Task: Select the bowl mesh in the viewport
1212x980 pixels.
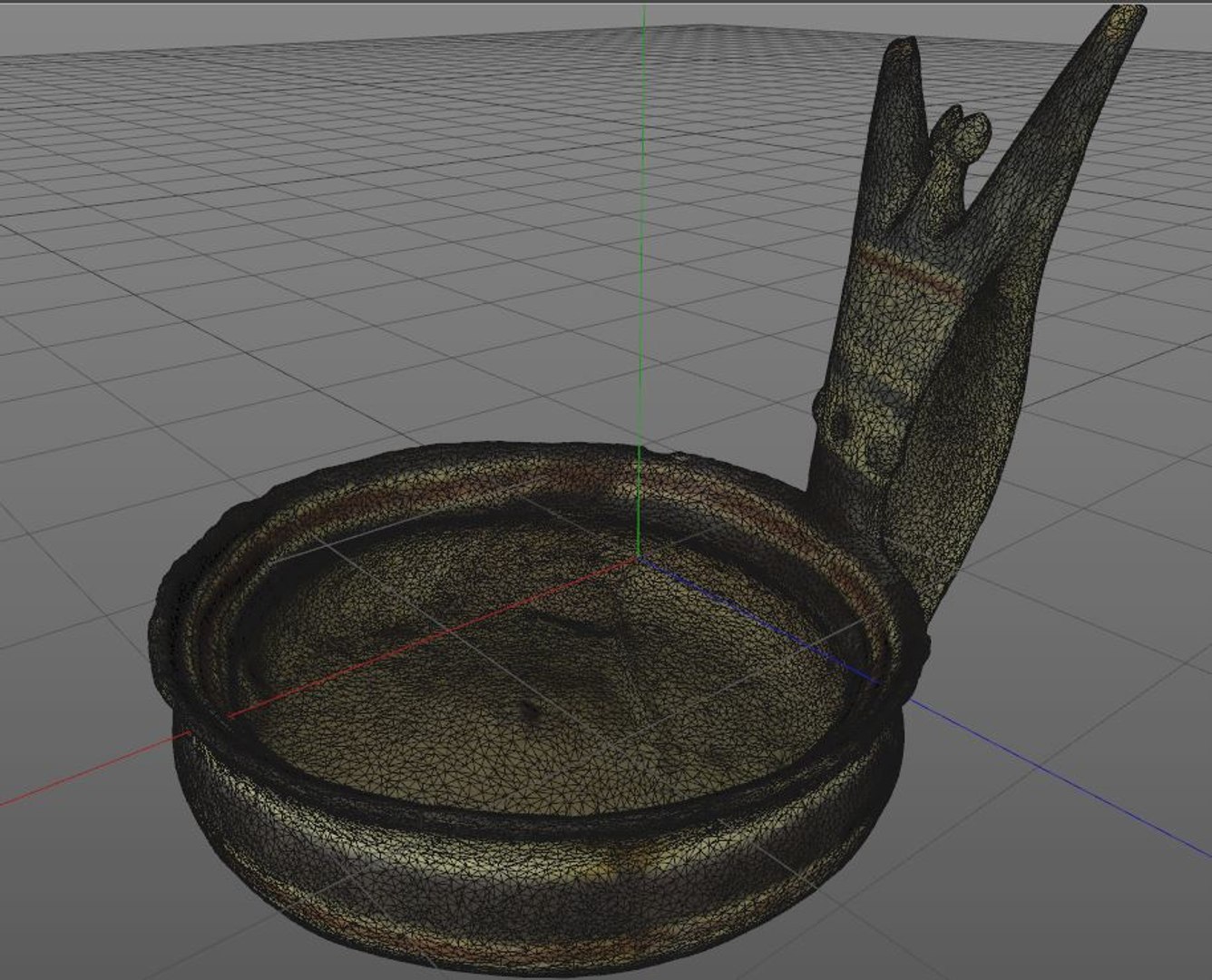Action: (540, 708)
